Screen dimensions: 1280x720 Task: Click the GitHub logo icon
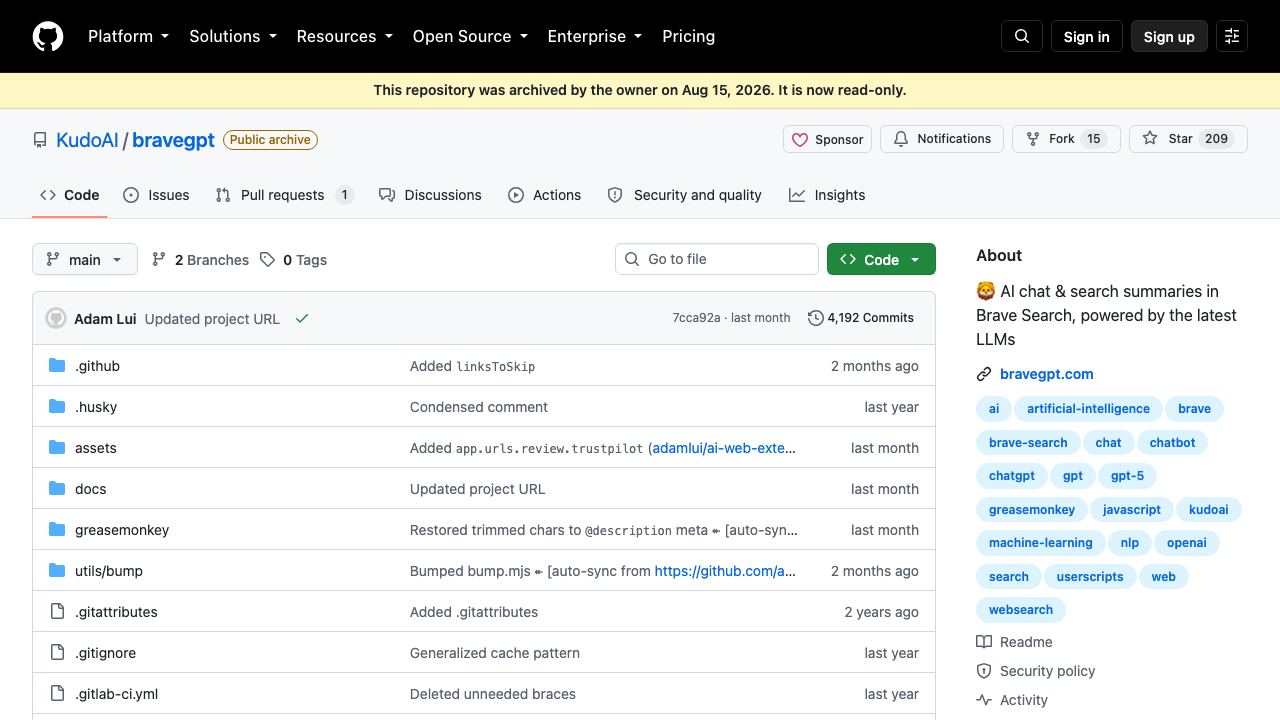(x=48, y=36)
